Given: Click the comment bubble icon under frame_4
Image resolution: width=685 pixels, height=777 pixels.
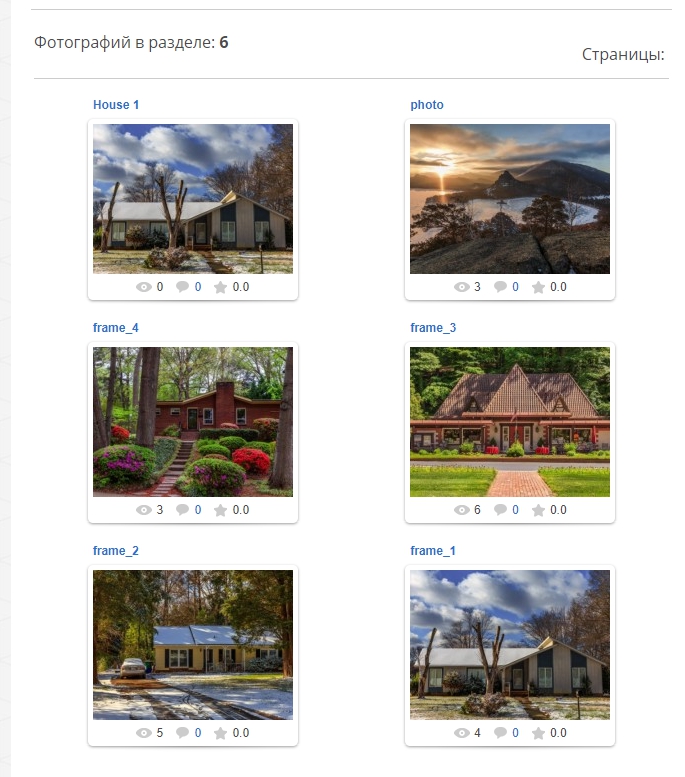Looking at the screenshot, I should tap(182, 509).
